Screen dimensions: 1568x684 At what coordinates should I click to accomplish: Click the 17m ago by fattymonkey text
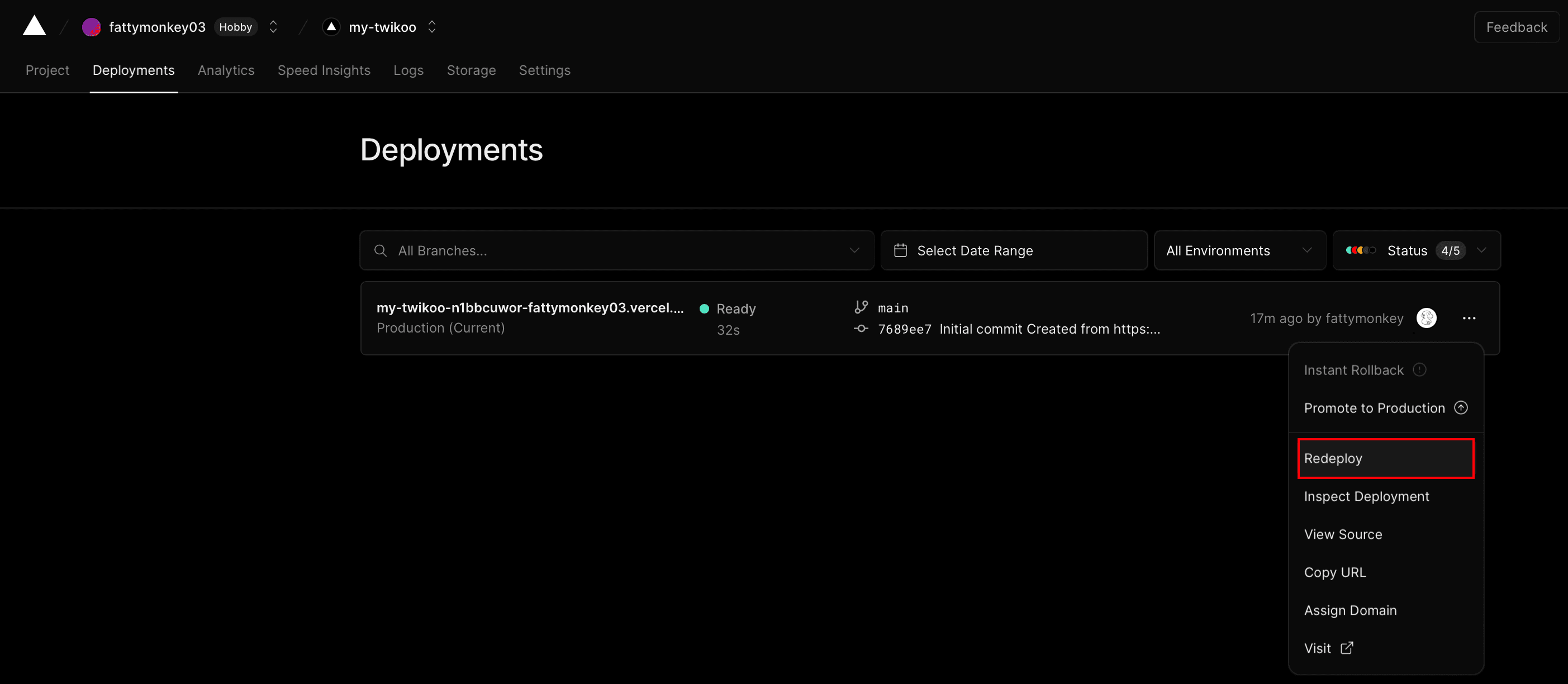tap(1327, 319)
